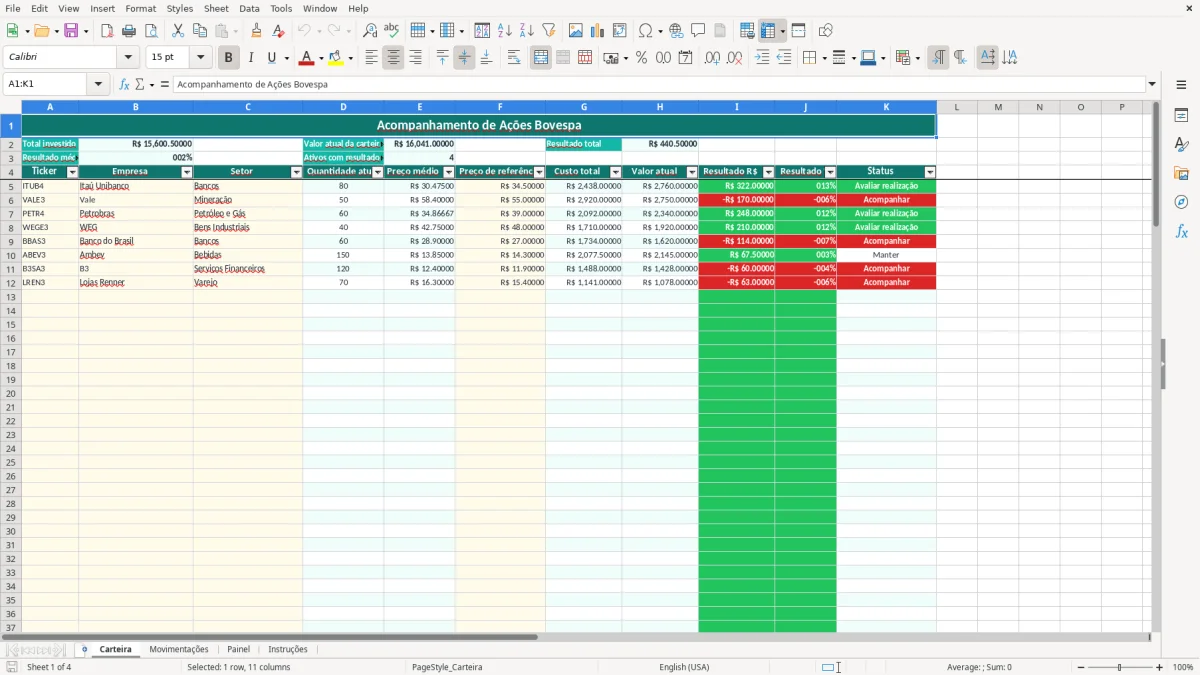Open the Sheet menu
The image size is (1200, 675).
(x=216, y=8)
